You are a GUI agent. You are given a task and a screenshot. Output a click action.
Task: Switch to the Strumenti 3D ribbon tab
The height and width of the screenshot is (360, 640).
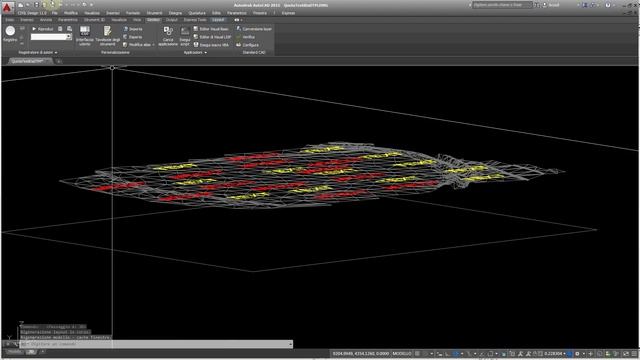tap(94, 20)
